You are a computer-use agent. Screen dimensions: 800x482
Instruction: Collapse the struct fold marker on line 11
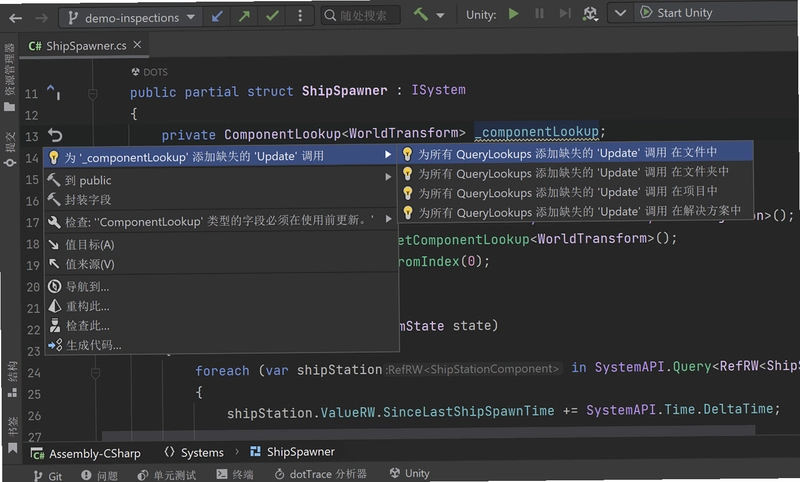point(92,94)
